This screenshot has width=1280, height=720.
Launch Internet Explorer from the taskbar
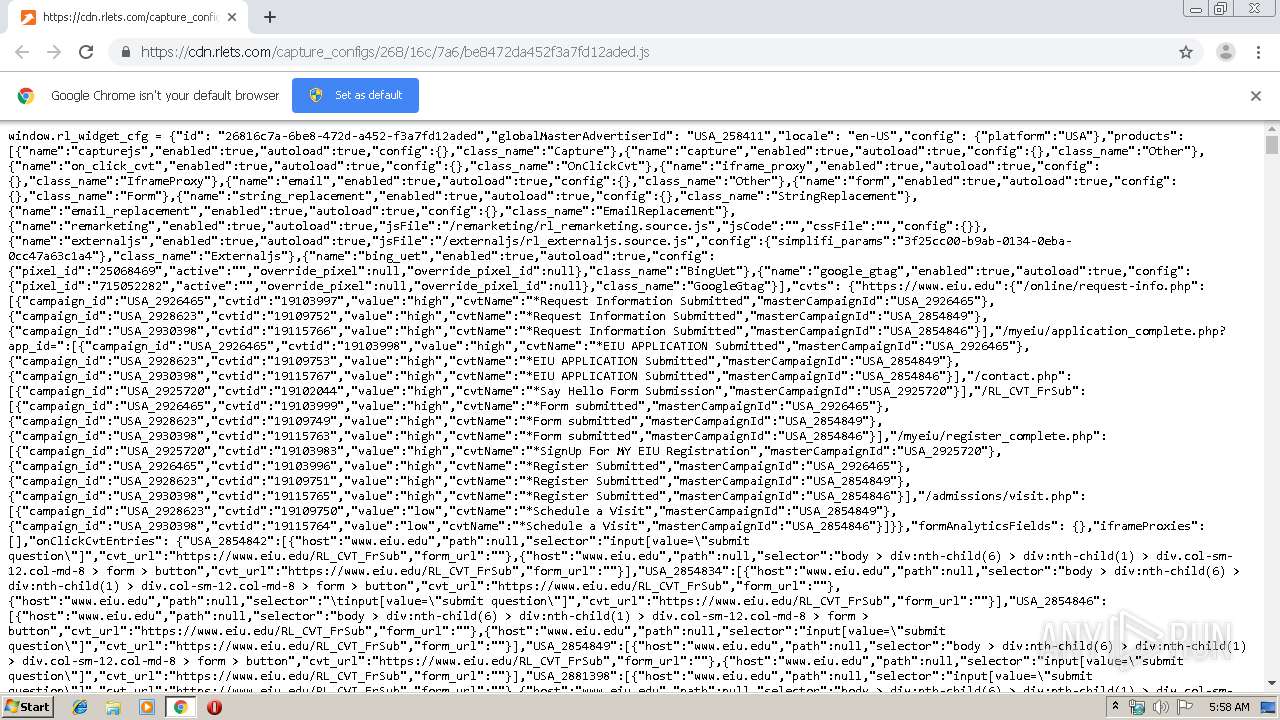[x=80, y=707]
